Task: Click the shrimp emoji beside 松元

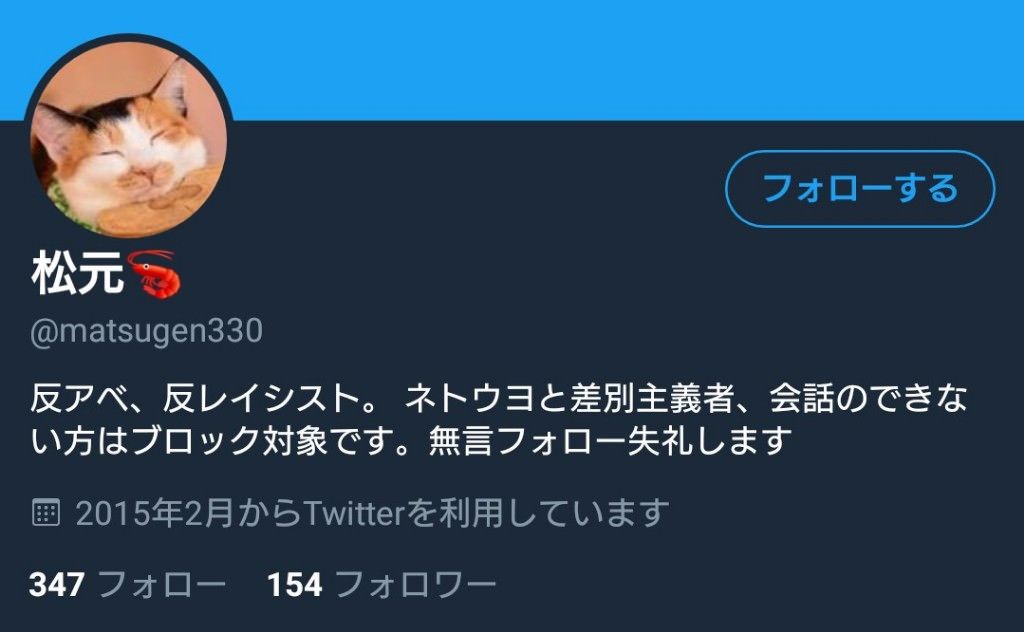Action: [x=154, y=274]
